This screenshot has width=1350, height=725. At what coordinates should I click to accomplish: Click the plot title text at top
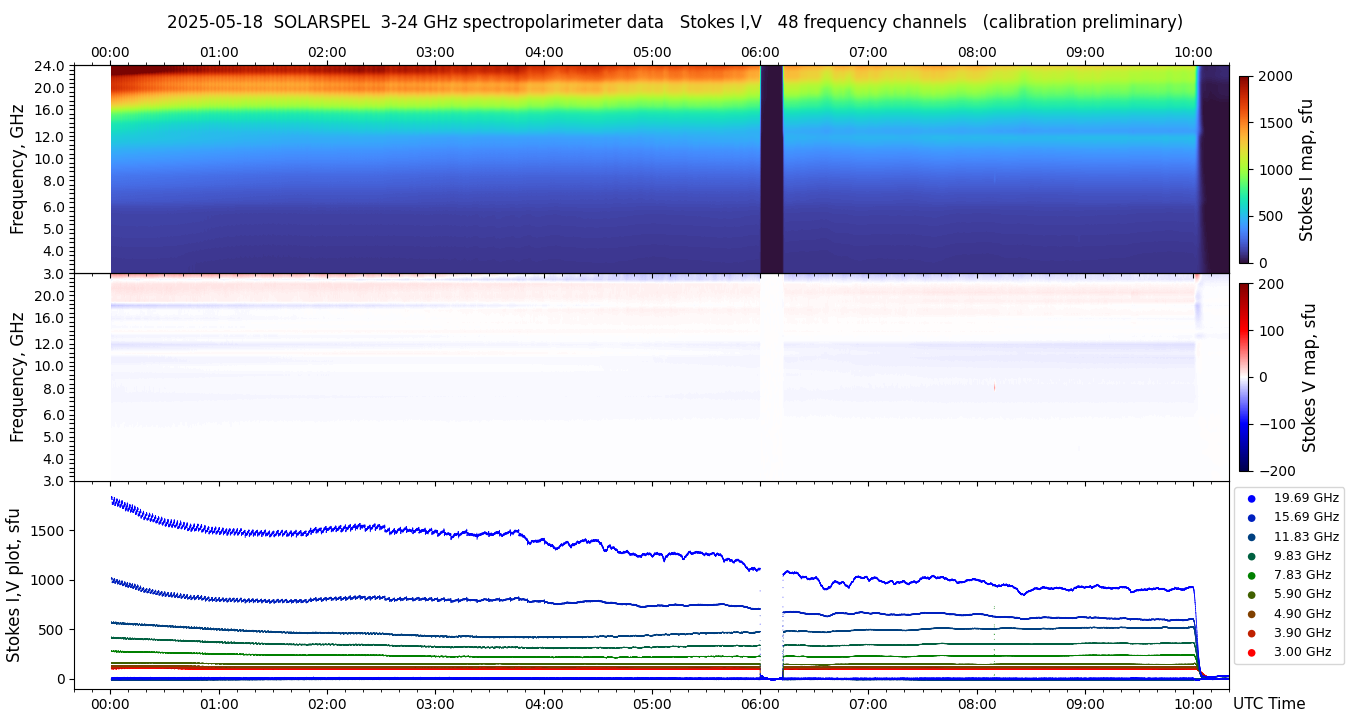pos(674,22)
